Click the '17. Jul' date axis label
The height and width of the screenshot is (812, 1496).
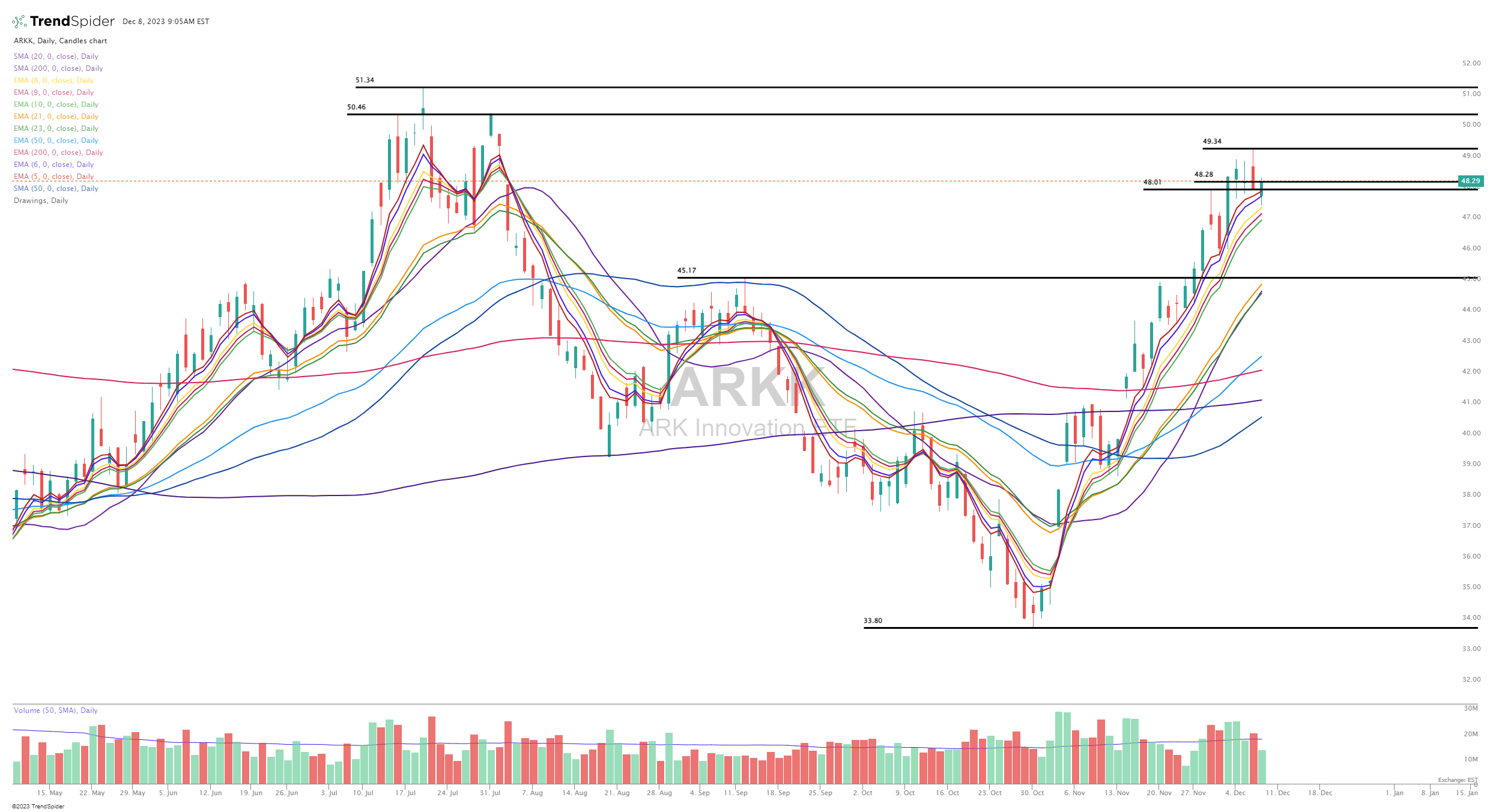(x=405, y=793)
